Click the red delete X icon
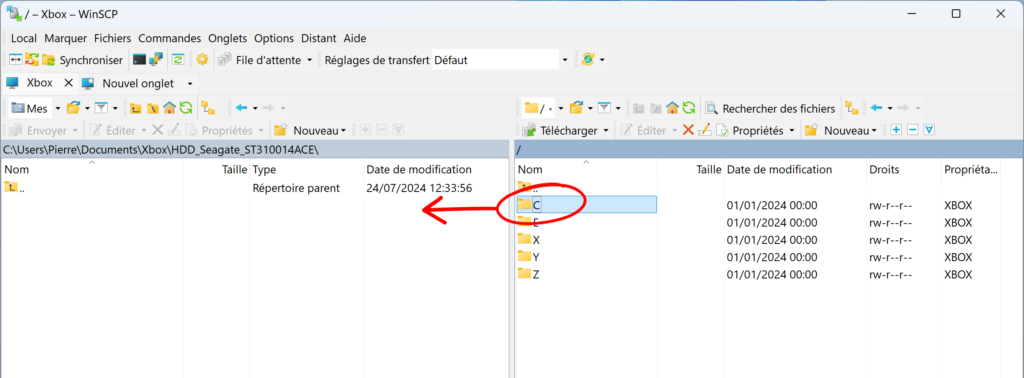This screenshot has width=1024, height=378. coord(688,130)
